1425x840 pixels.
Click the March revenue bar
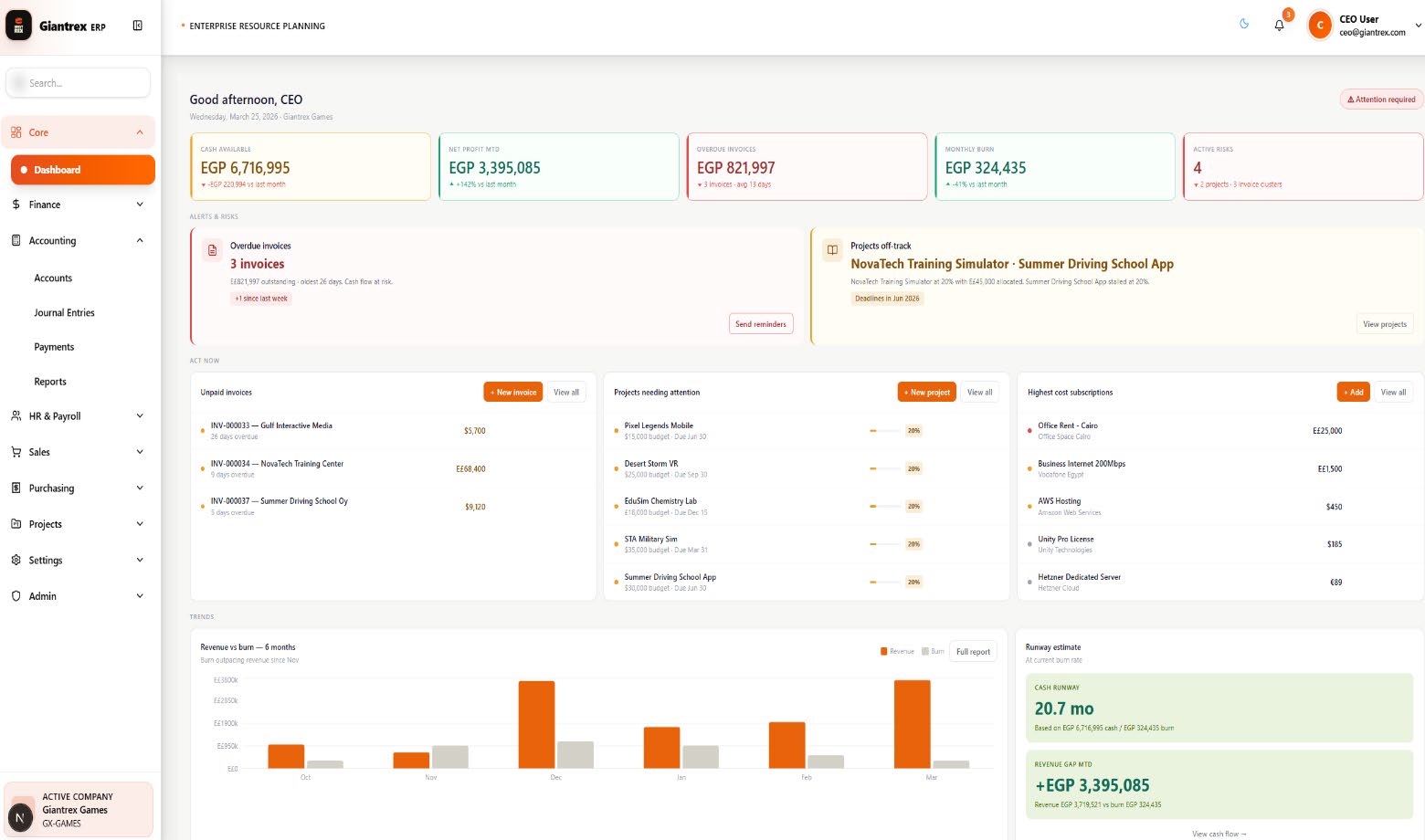point(913,725)
